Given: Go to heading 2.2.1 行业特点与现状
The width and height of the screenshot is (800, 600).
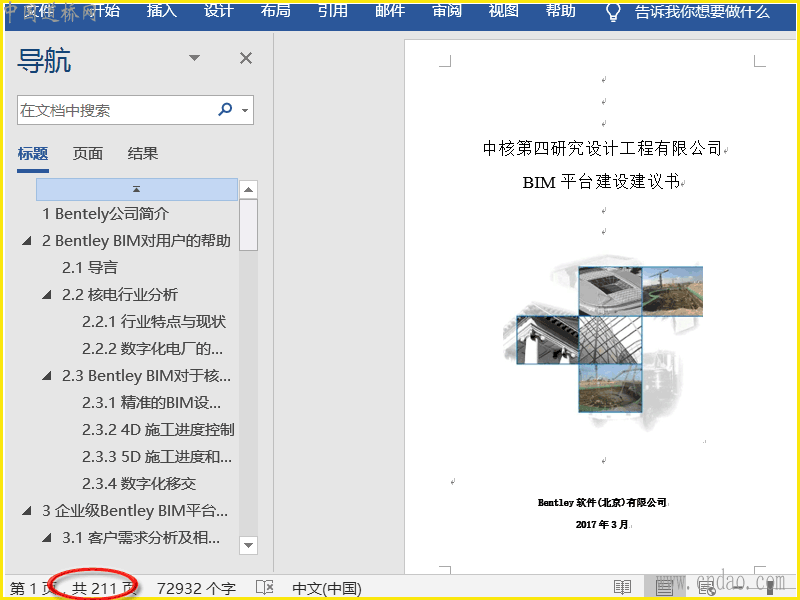Looking at the screenshot, I should (x=154, y=322).
